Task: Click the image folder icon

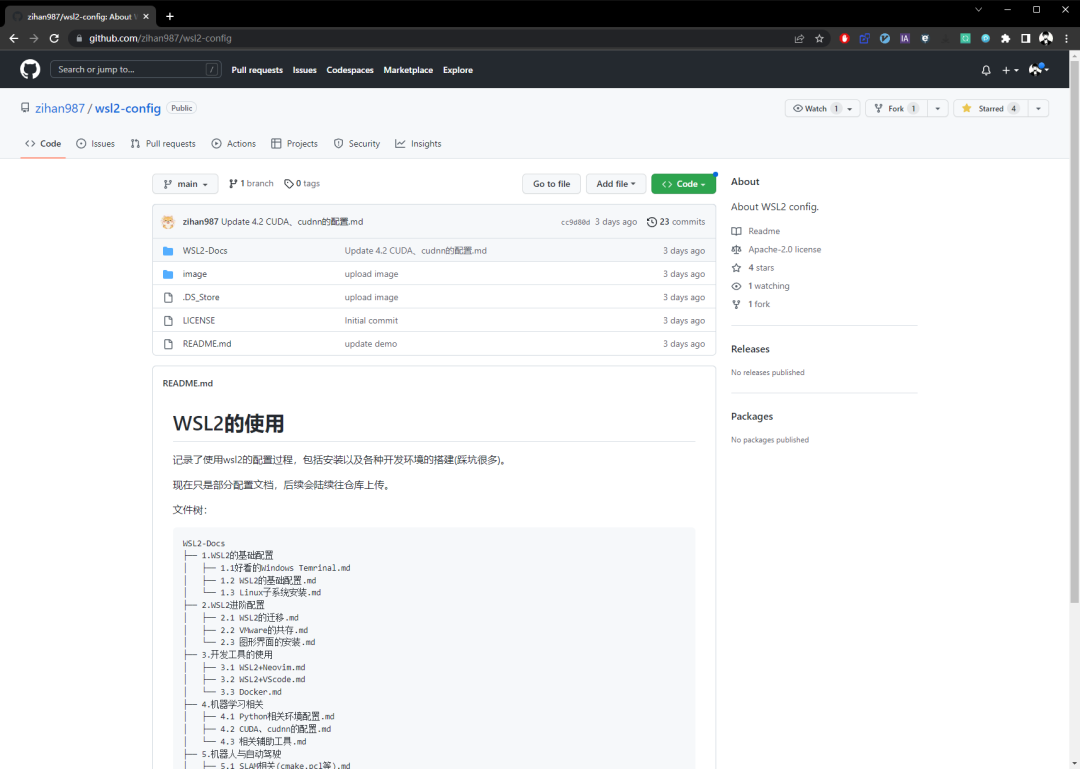Action: click(168, 274)
